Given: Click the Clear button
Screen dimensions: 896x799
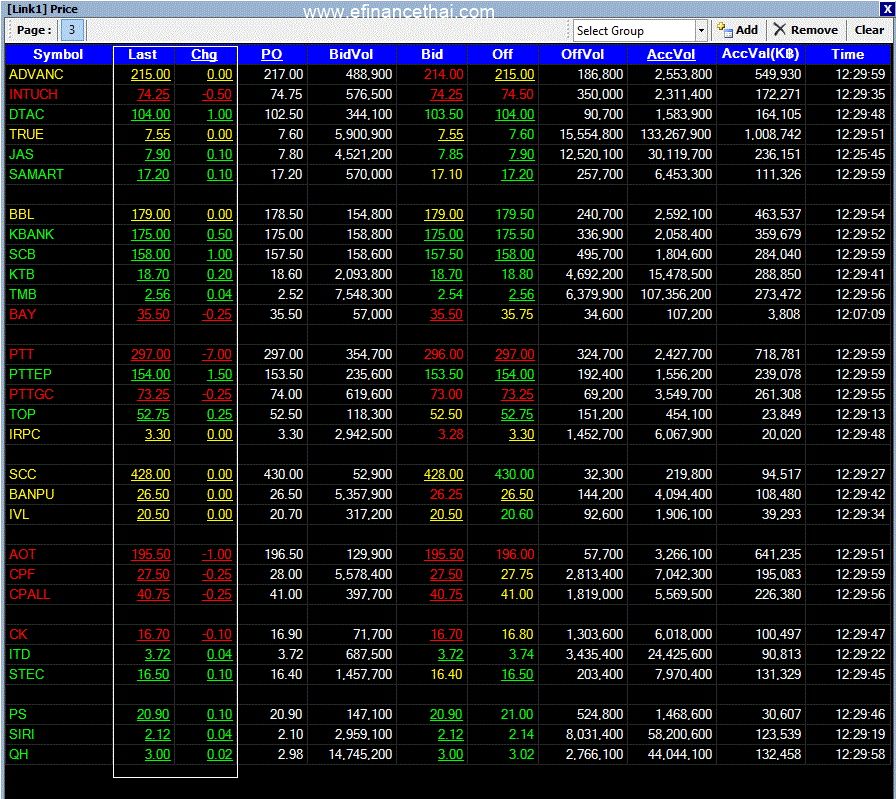Looking at the screenshot, I should 869,30.
